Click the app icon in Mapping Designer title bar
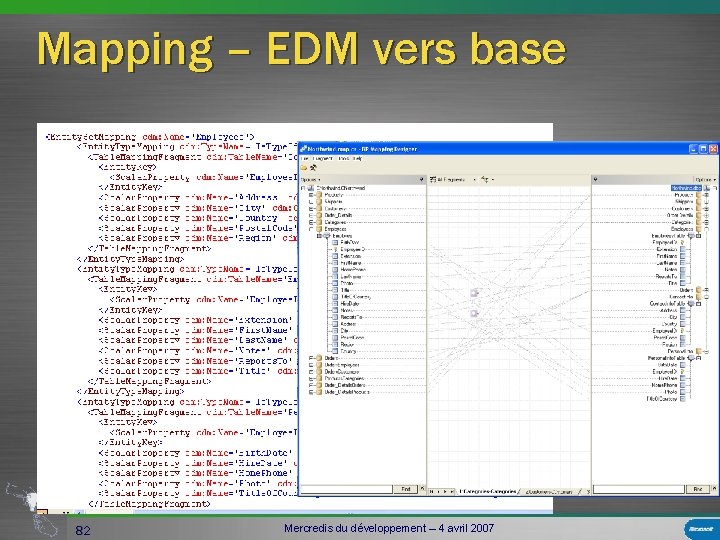720x540 pixels. 303,149
